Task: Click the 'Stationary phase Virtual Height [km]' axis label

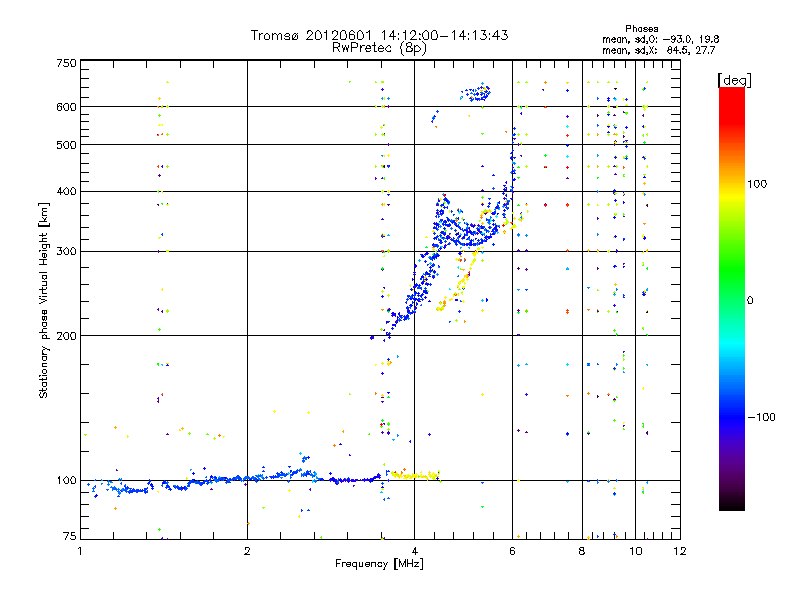Action: click(44, 300)
